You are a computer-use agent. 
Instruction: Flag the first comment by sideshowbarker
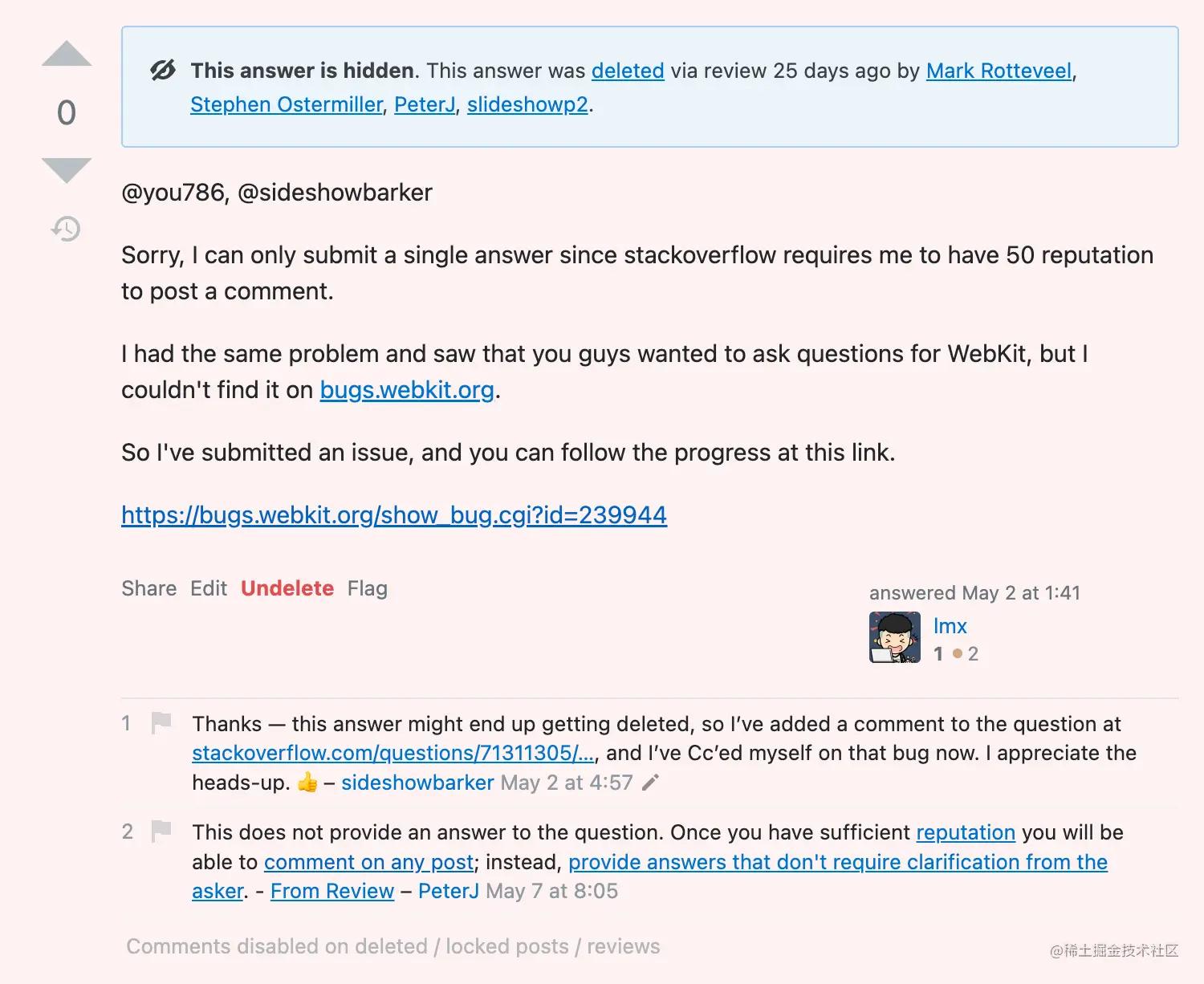tap(161, 722)
